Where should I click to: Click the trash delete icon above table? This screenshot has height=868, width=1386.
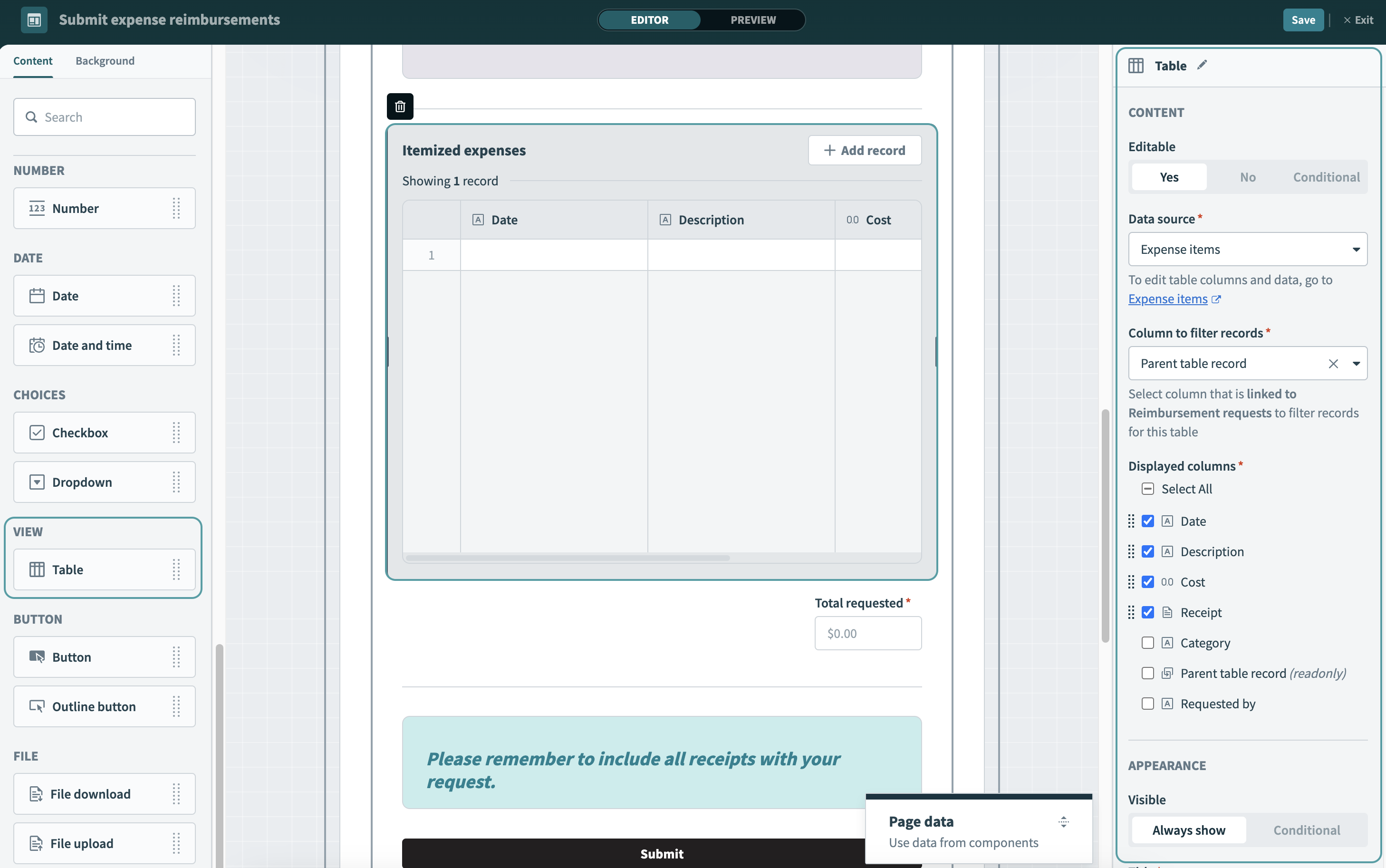pos(400,106)
